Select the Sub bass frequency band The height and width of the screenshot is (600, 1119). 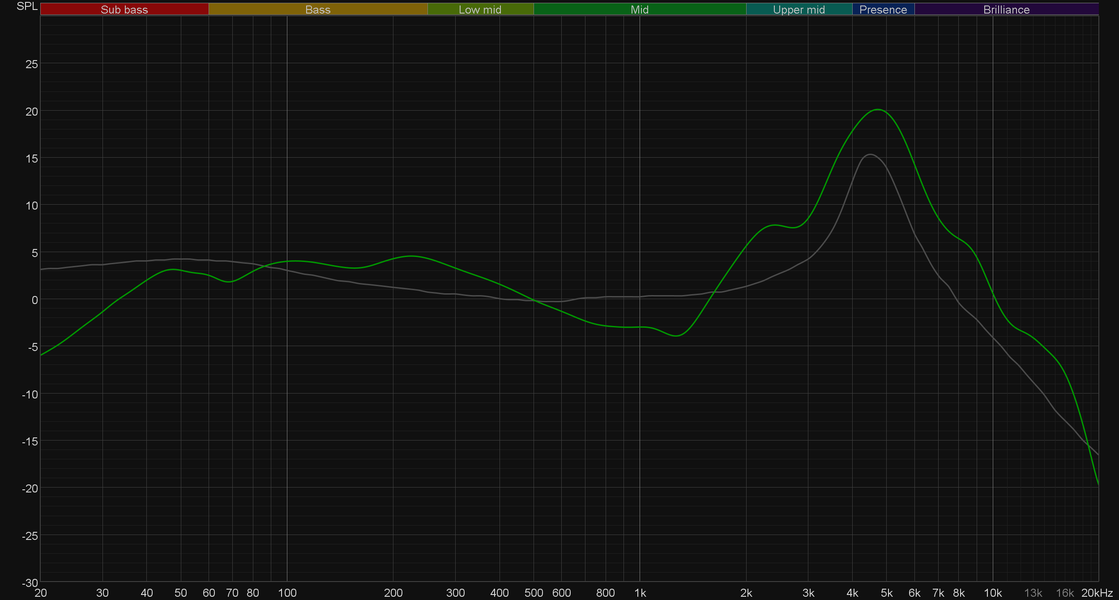click(x=124, y=9)
